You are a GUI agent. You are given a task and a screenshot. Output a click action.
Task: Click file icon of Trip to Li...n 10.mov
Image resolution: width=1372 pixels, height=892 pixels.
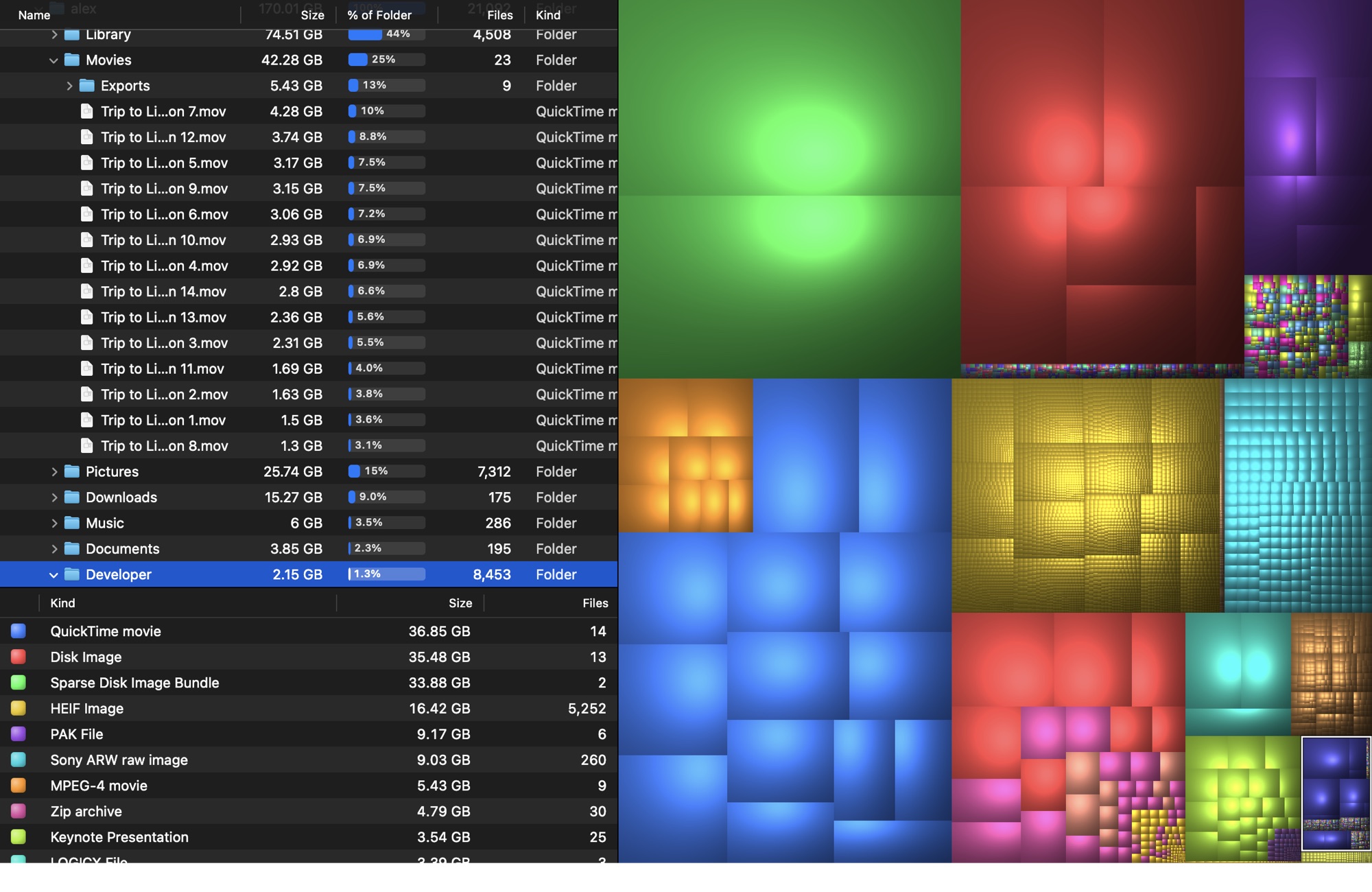(87, 240)
